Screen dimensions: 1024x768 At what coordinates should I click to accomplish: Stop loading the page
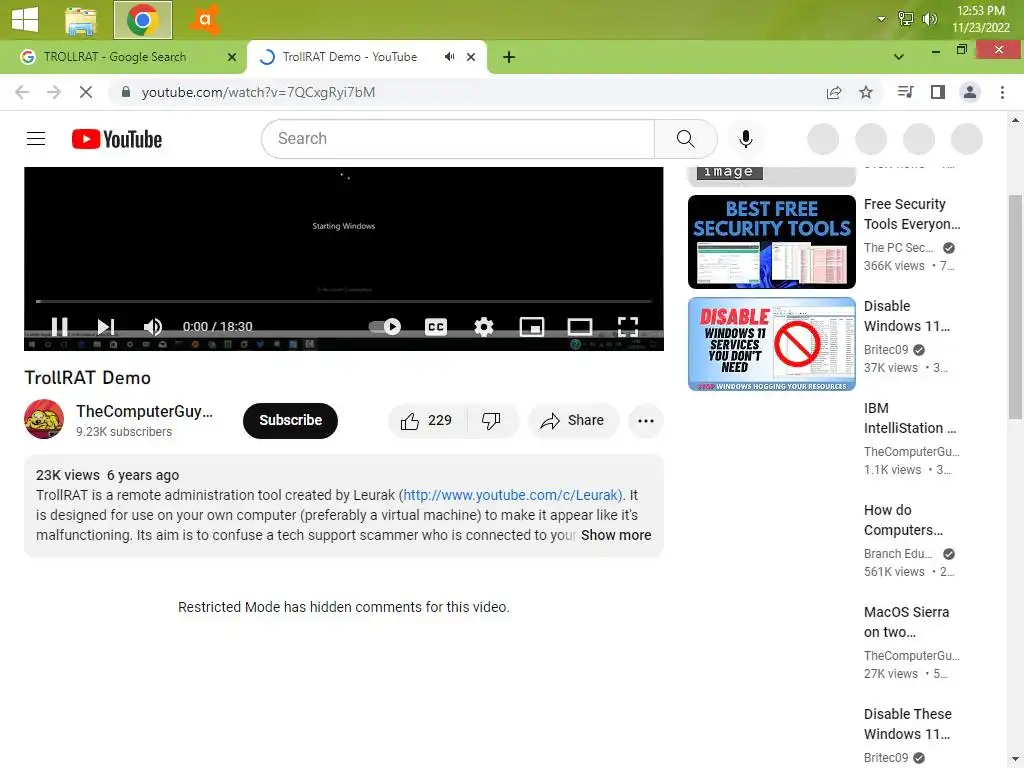pos(86,92)
